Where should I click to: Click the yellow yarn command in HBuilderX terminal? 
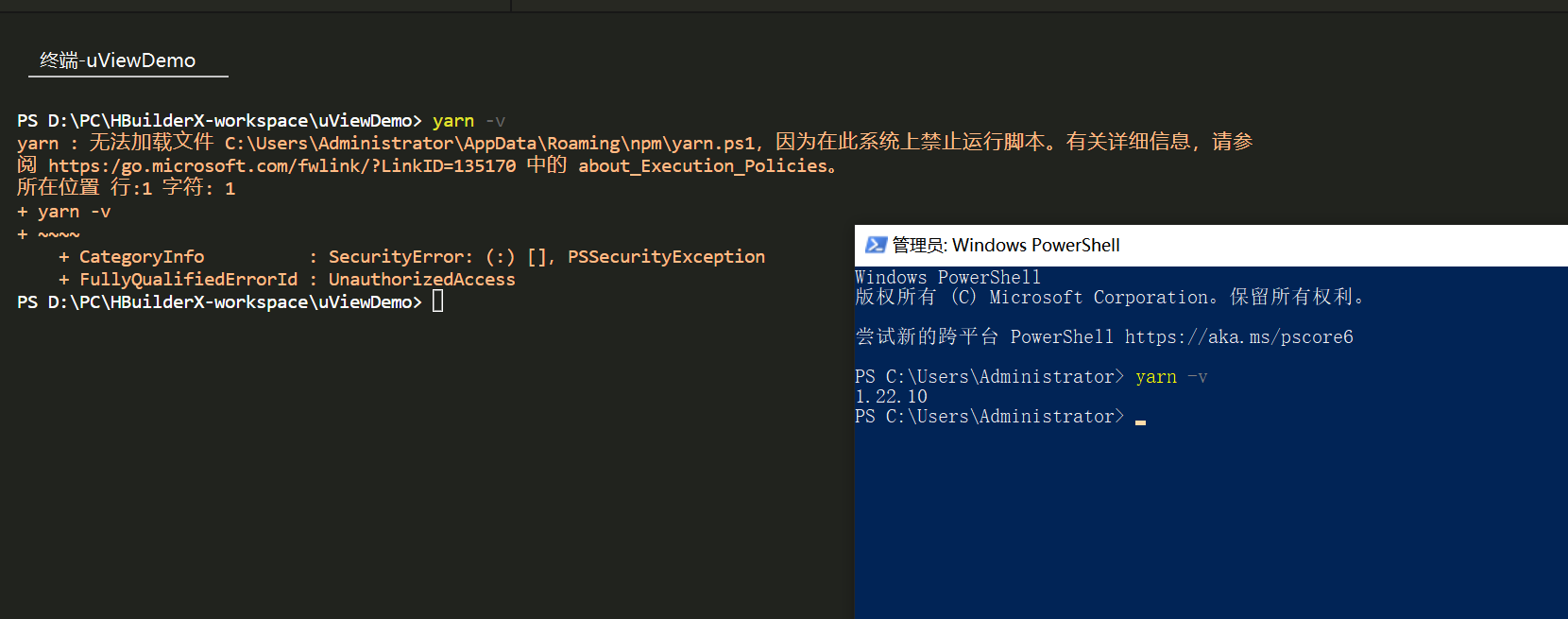pyautogui.click(x=453, y=121)
